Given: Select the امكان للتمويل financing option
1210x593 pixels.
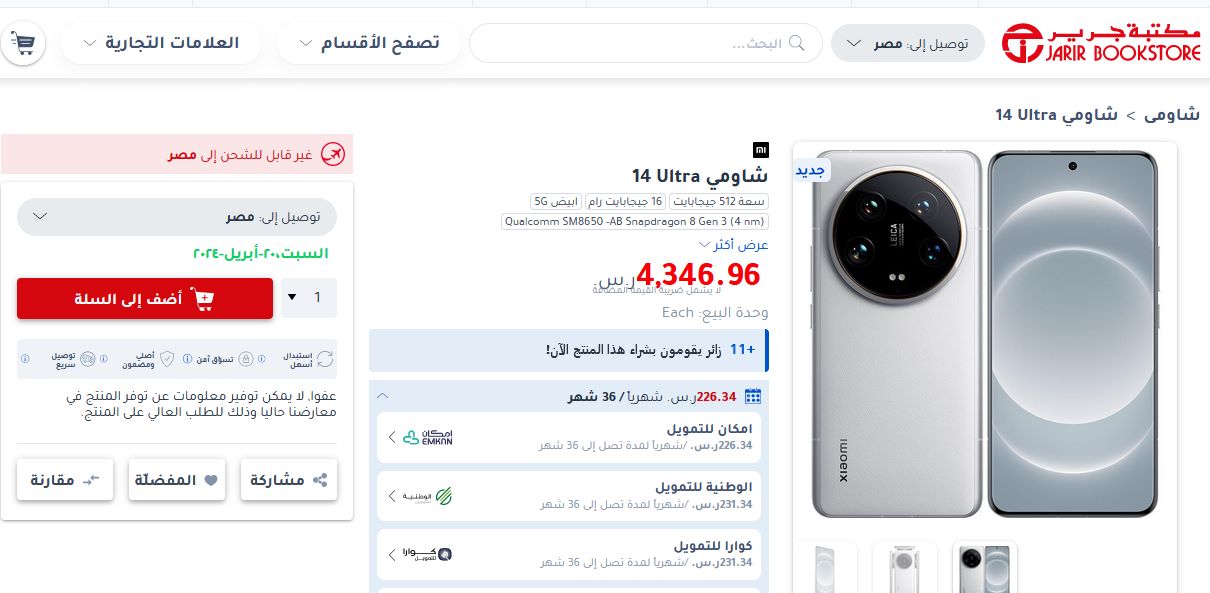Looking at the screenshot, I should pos(569,437).
